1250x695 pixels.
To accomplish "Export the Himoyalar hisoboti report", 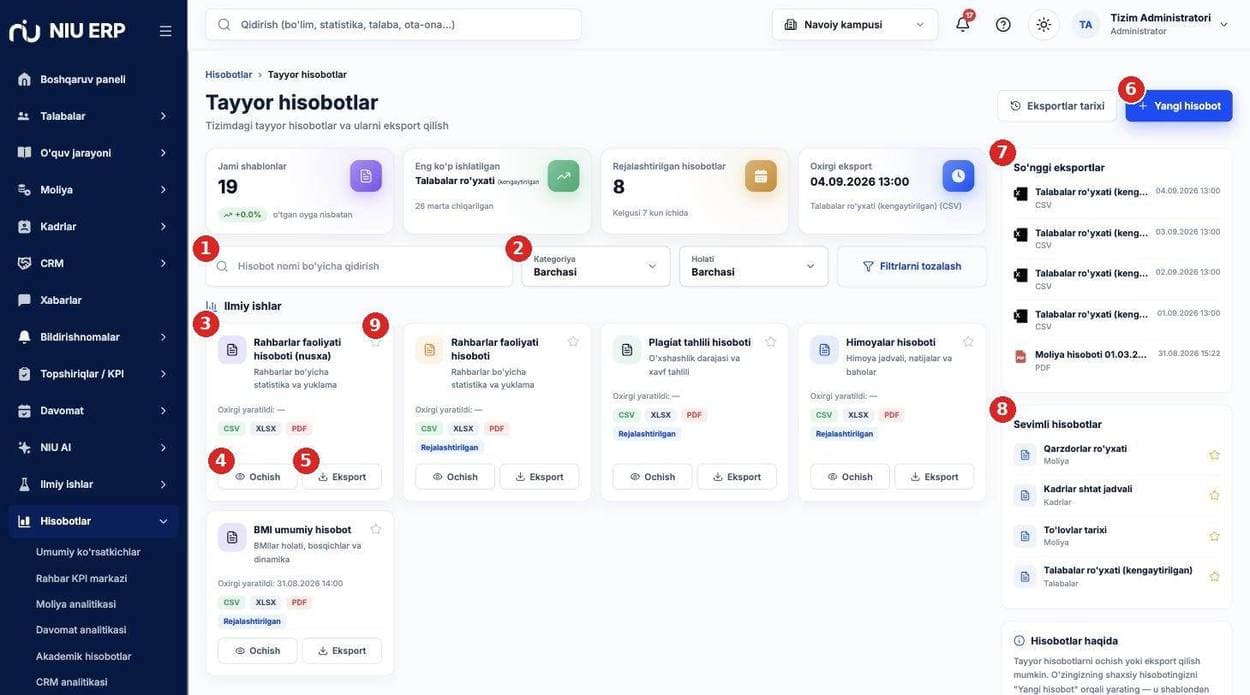I will (934, 477).
